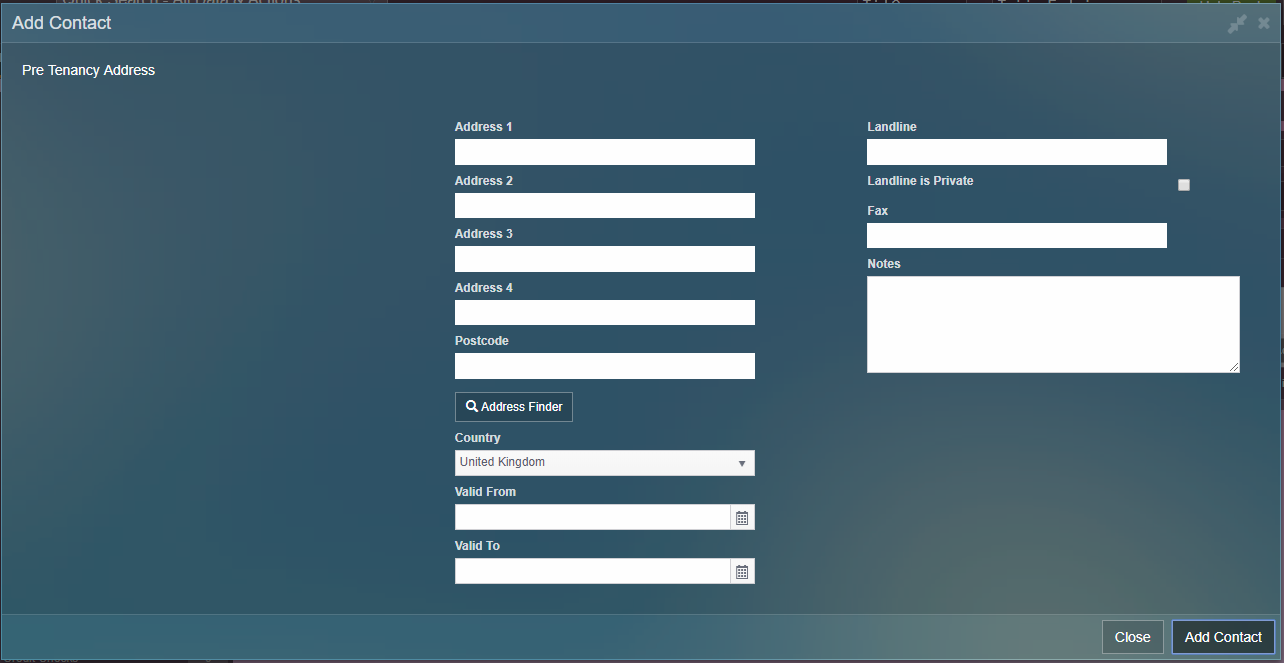Screen dimensions: 1284x663
Task: Open the Valid To calendar picker
Action: [x=742, y=572]
